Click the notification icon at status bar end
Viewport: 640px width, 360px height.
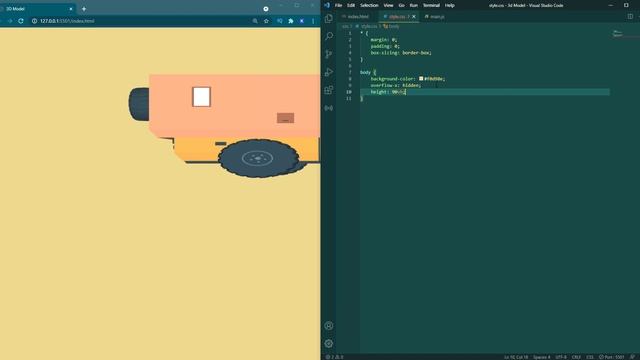click(x=632, y=357)
